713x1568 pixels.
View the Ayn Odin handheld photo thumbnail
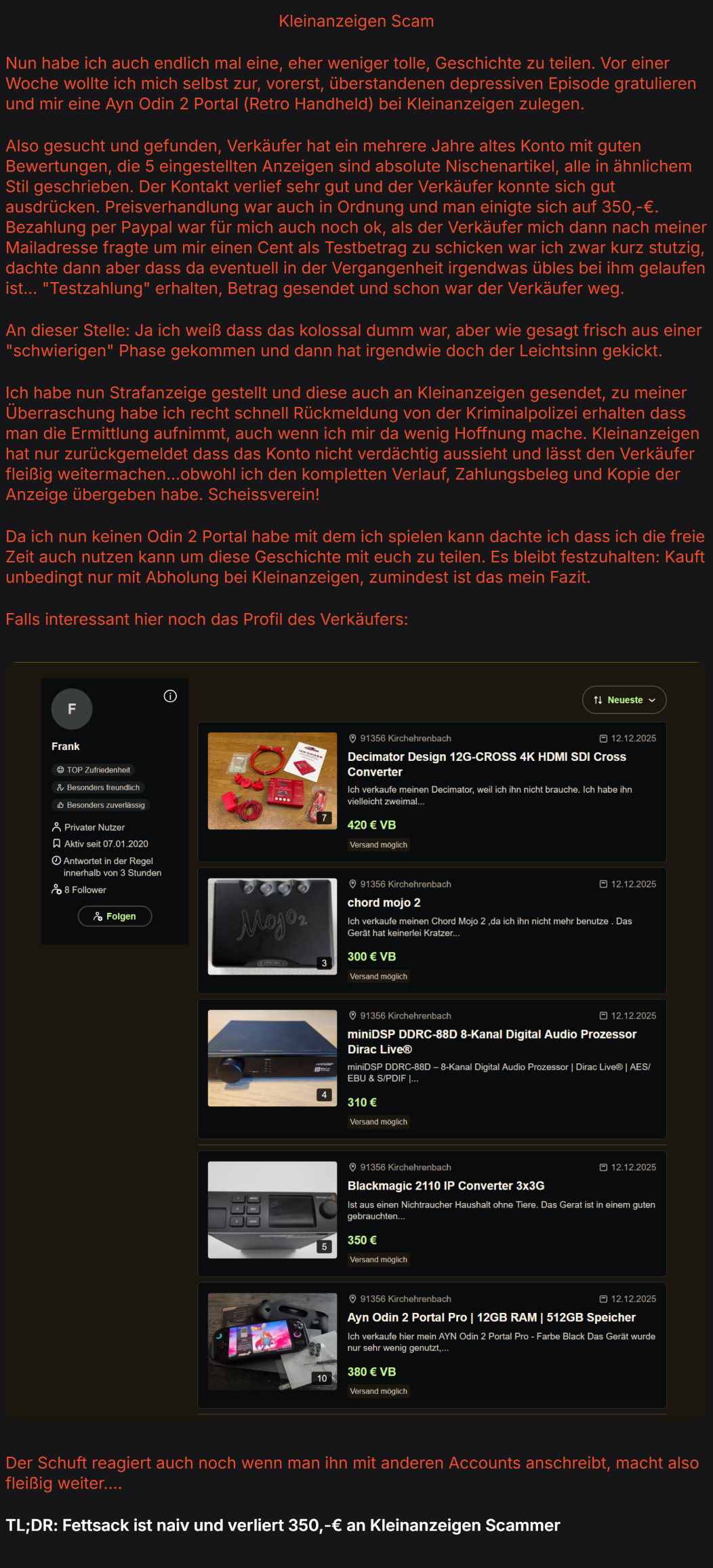272,1341
